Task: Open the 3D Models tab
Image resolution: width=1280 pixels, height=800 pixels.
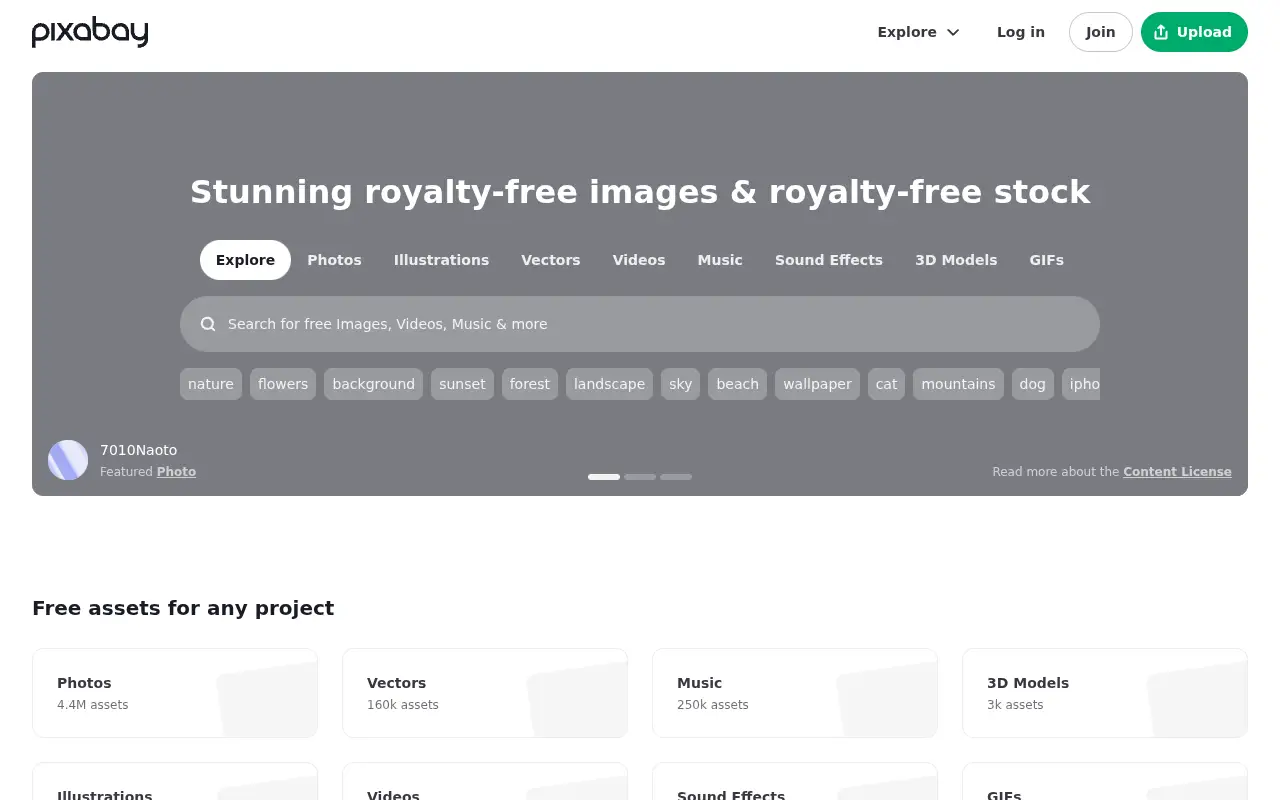Action: click(x=956, y=260)
